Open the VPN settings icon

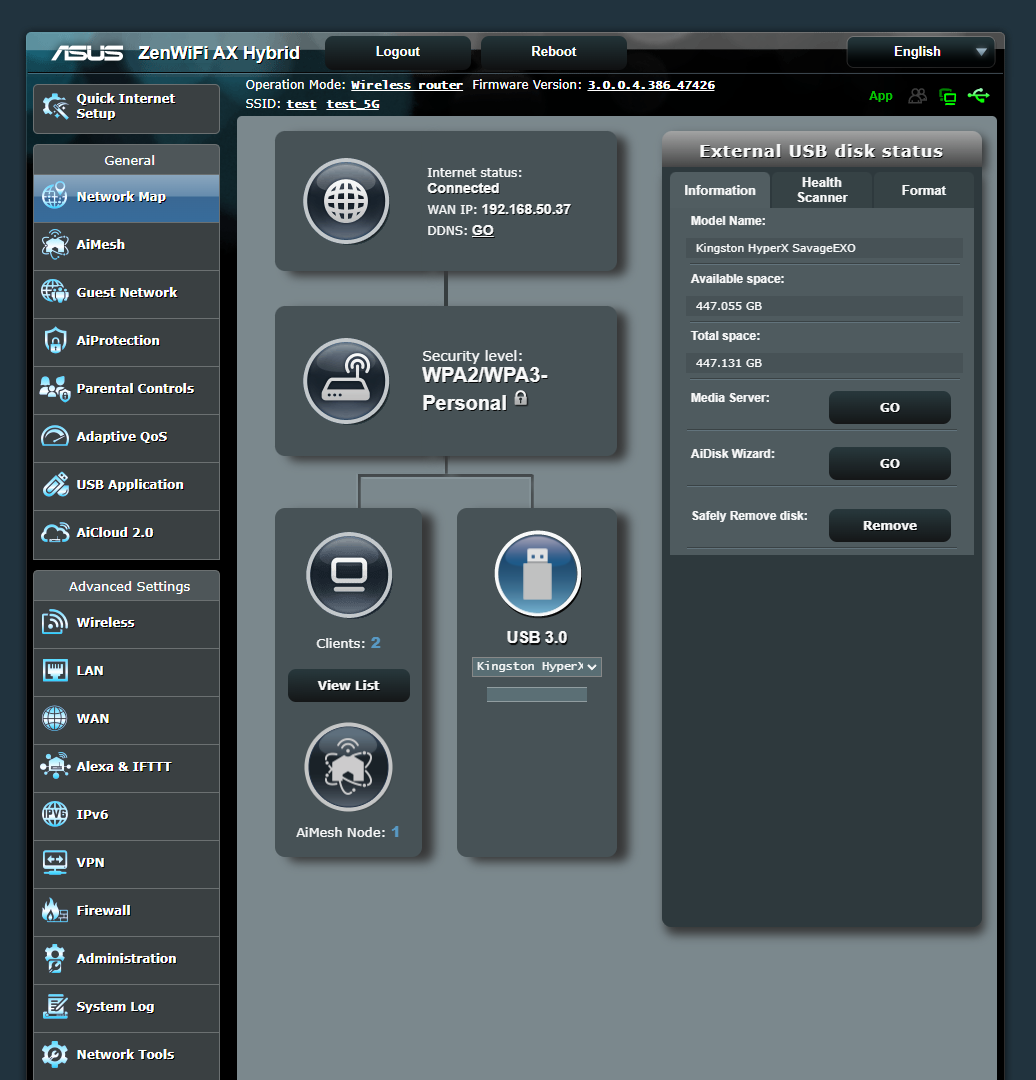pos(55,862)
